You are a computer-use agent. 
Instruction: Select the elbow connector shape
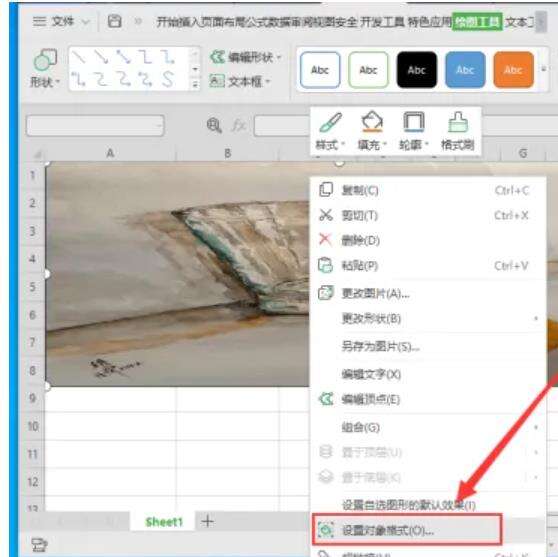click(x=145, y=57)
